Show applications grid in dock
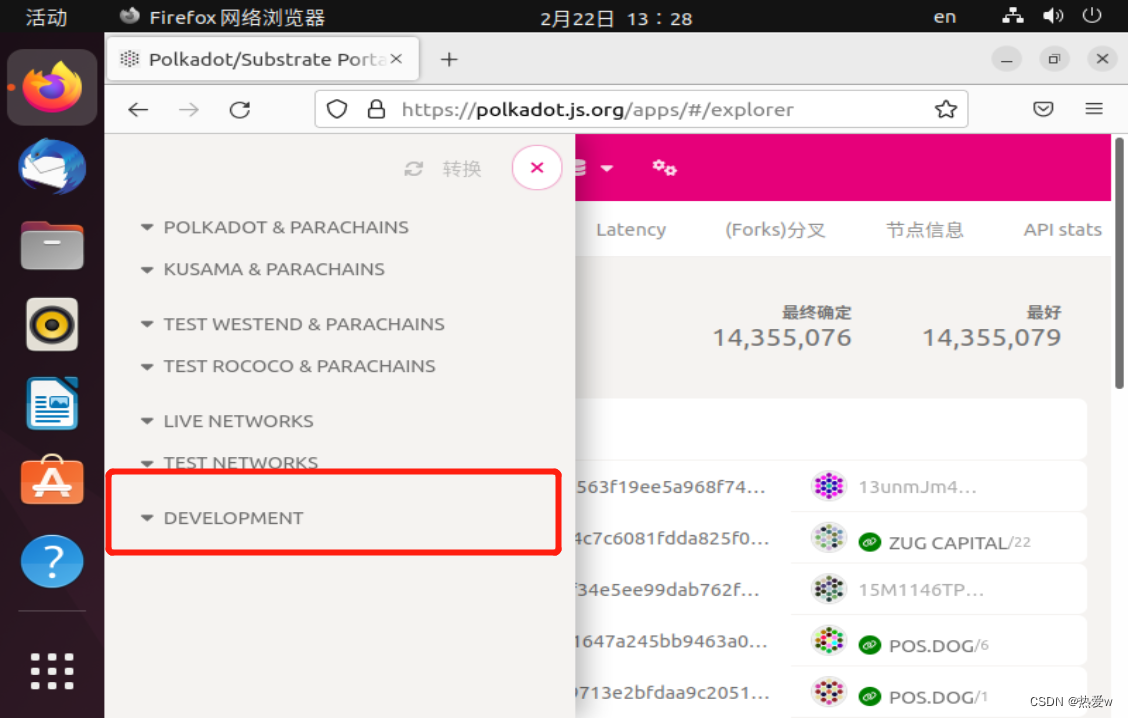The image size is (1128, 718). [x=53, y=671]
